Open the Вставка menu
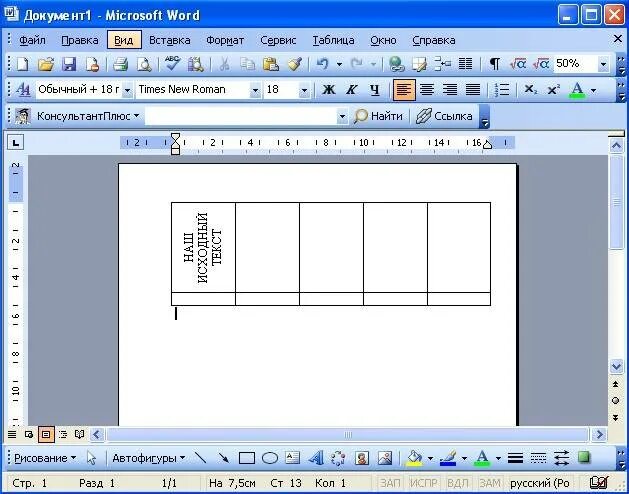Viewport: 629px width, 494px height. point(169,40)
